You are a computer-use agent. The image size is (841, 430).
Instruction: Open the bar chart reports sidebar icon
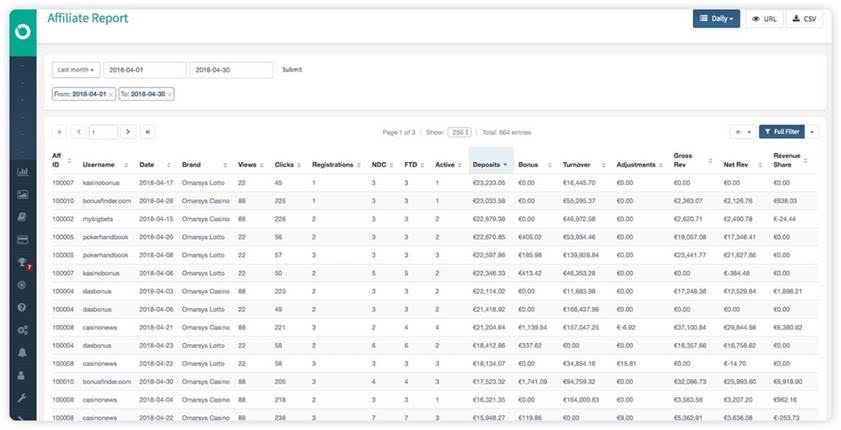click(x=23, y=172)
